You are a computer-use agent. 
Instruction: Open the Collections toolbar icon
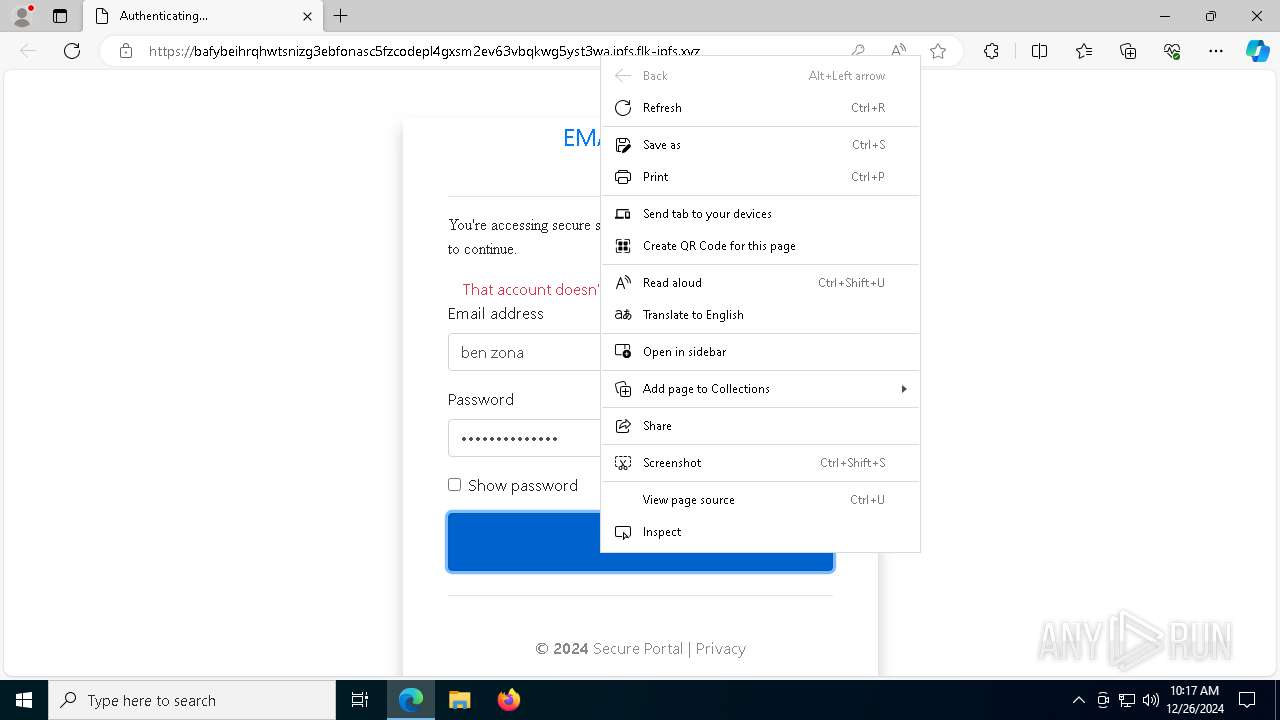[x=1128, y=51]
